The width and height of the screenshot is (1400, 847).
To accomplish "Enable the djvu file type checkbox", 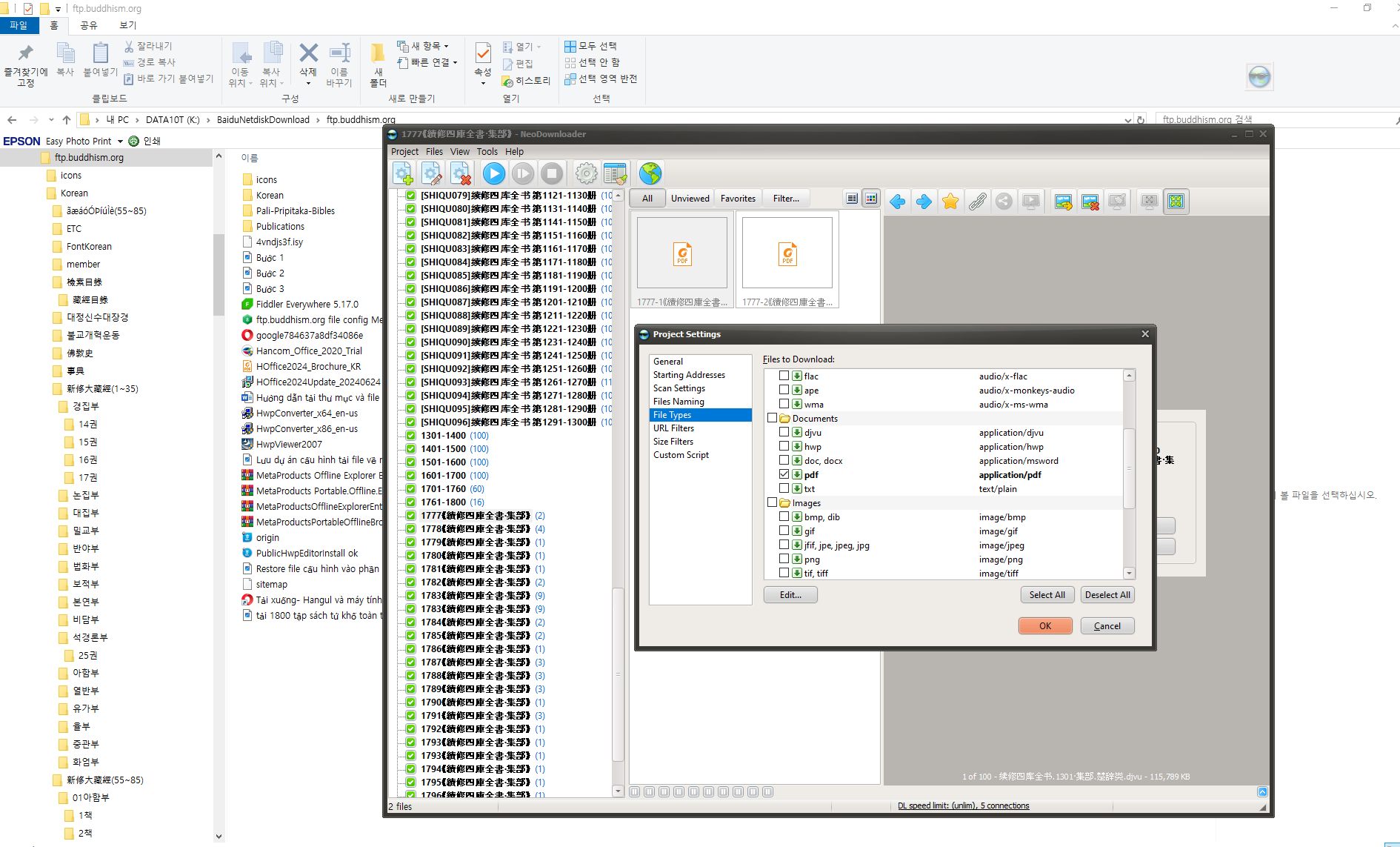I will (784, 432).
